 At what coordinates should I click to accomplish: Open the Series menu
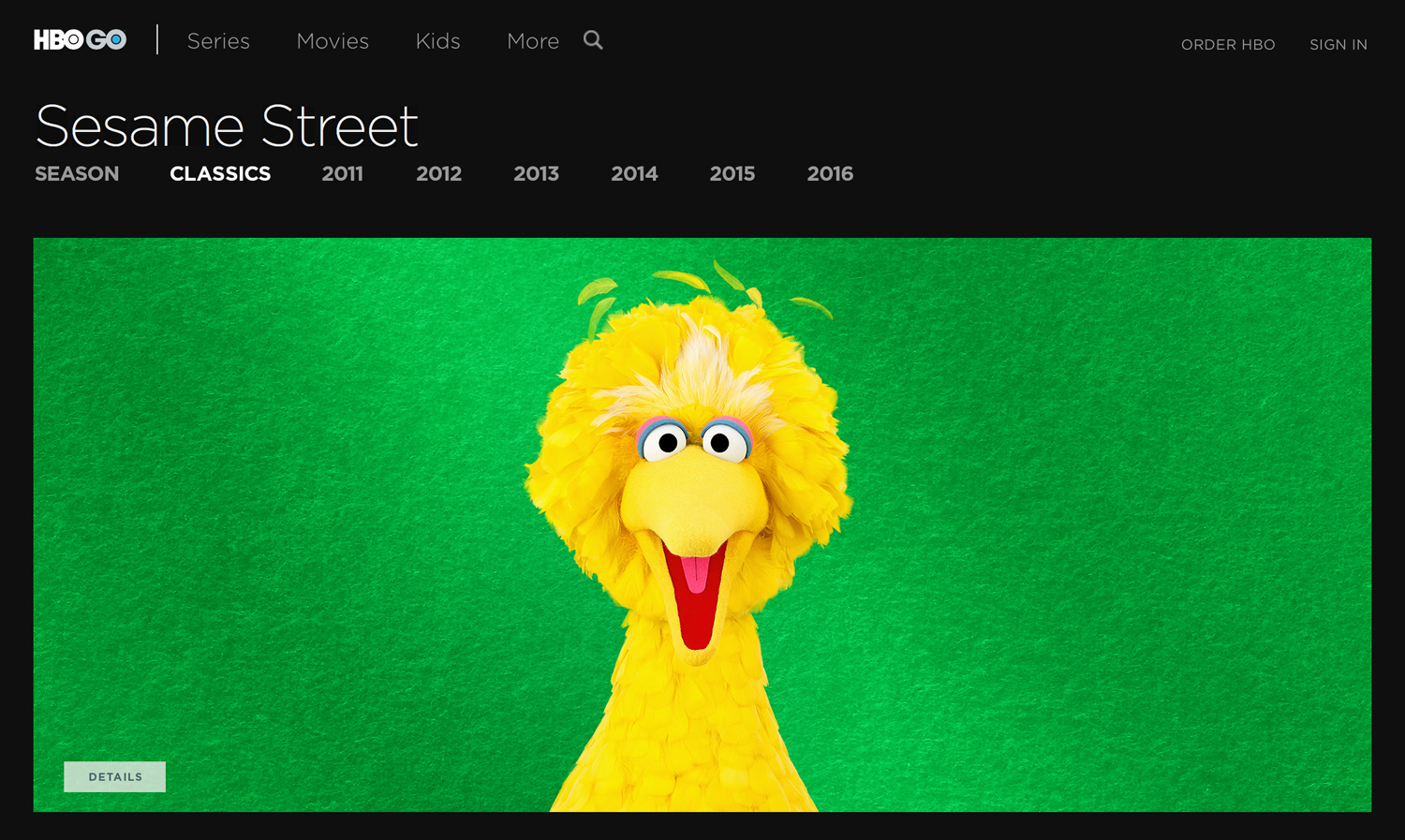pos(218,41)
